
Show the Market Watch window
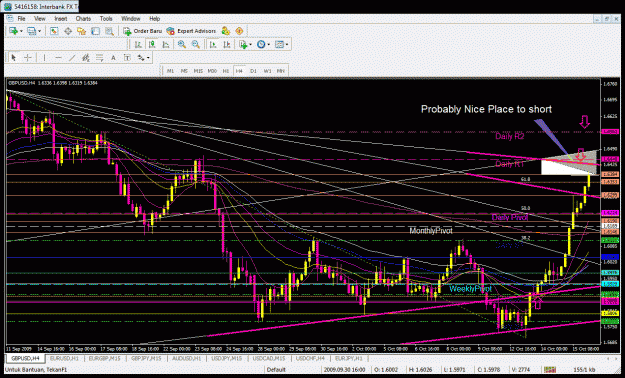pyautogui.click(x=54, y=31)
